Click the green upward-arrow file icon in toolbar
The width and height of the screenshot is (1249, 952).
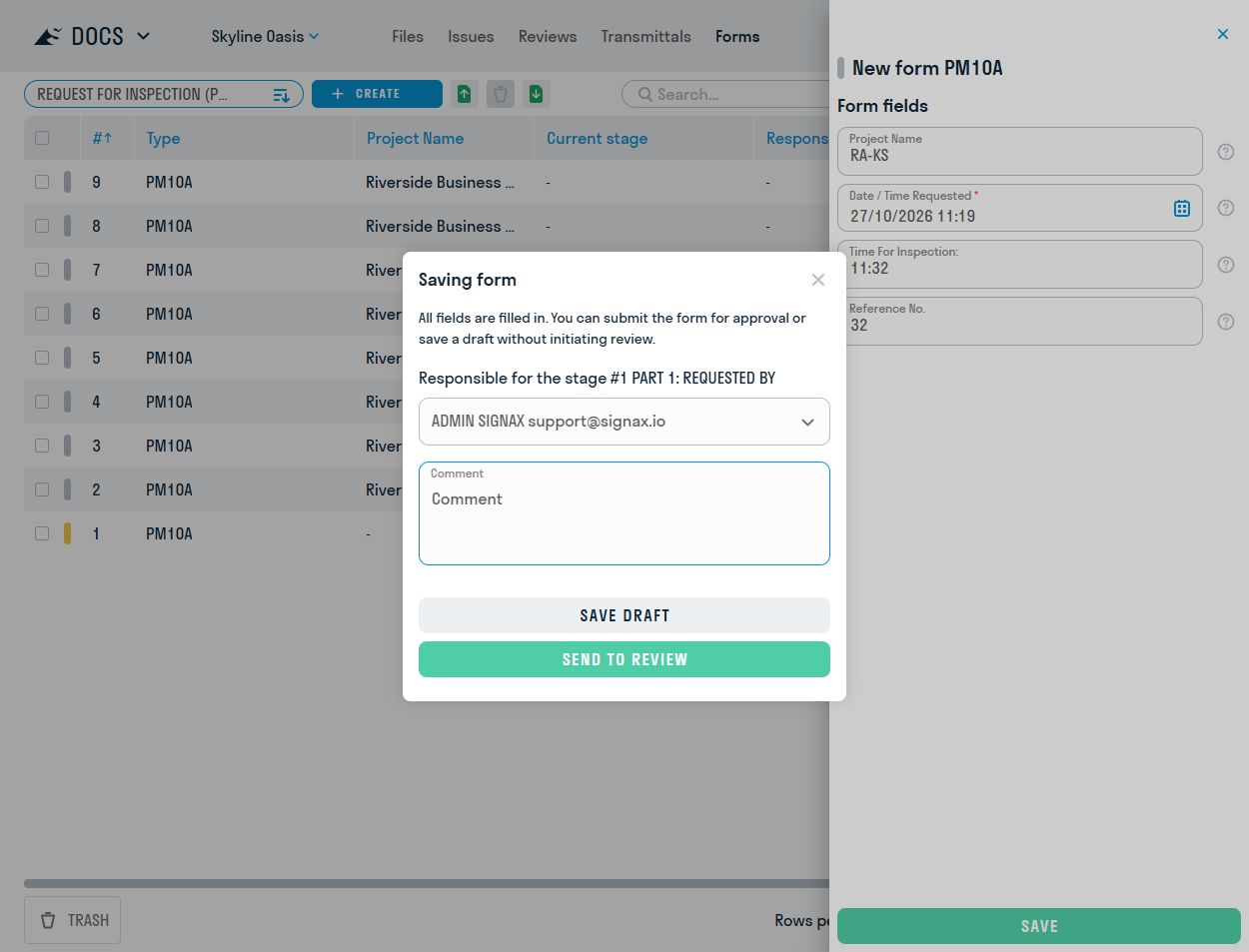click(465, 94)
